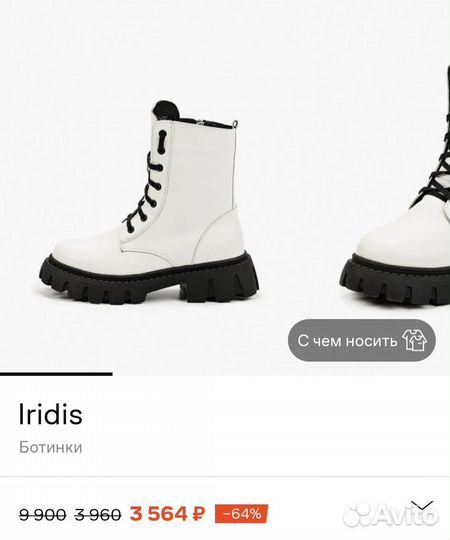Tap the ruble currency symbol
450x540 pixels.
[198, 514]
